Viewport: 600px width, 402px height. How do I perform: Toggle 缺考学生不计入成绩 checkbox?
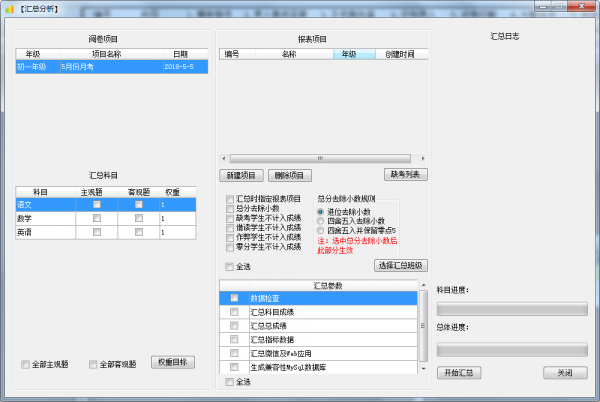click(x=230, y=215)
